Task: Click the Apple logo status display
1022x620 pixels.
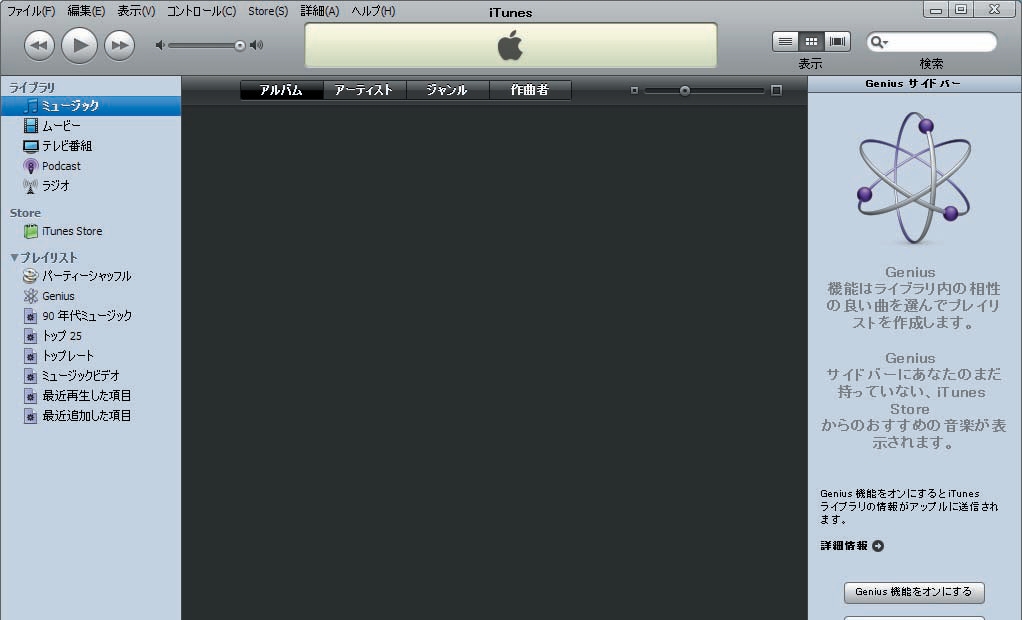Action: pyautogui.click(x=510, y=46)
